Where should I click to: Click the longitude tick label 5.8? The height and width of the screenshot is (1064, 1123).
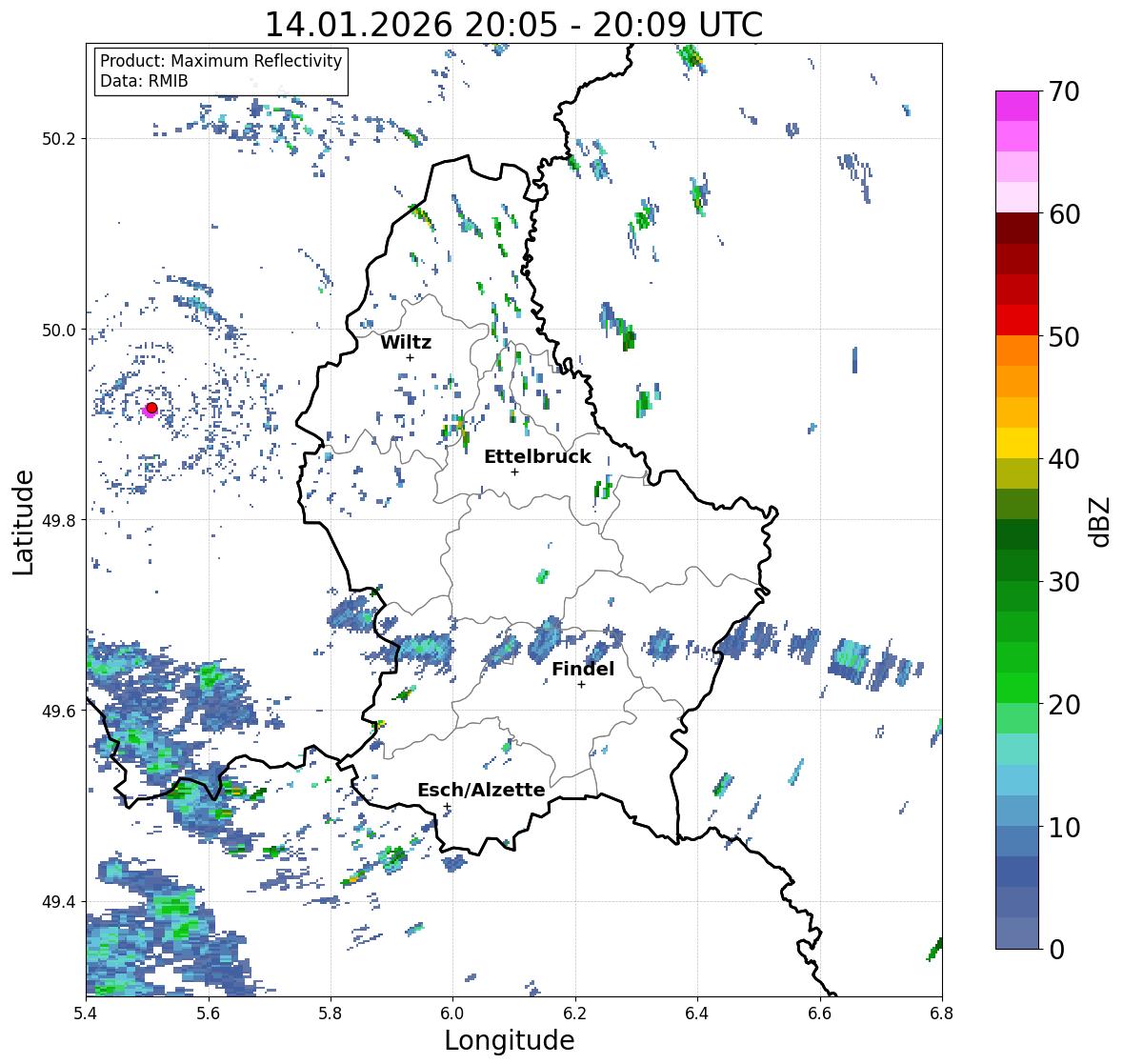tap(331, 1013)
